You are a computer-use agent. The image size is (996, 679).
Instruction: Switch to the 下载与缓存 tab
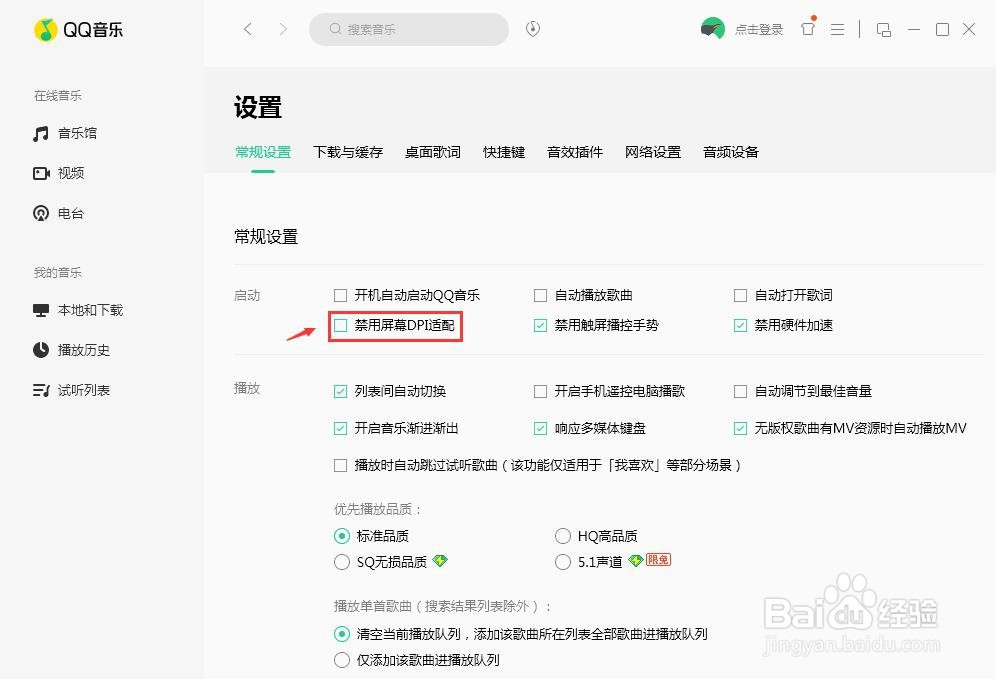pos(348,152)
